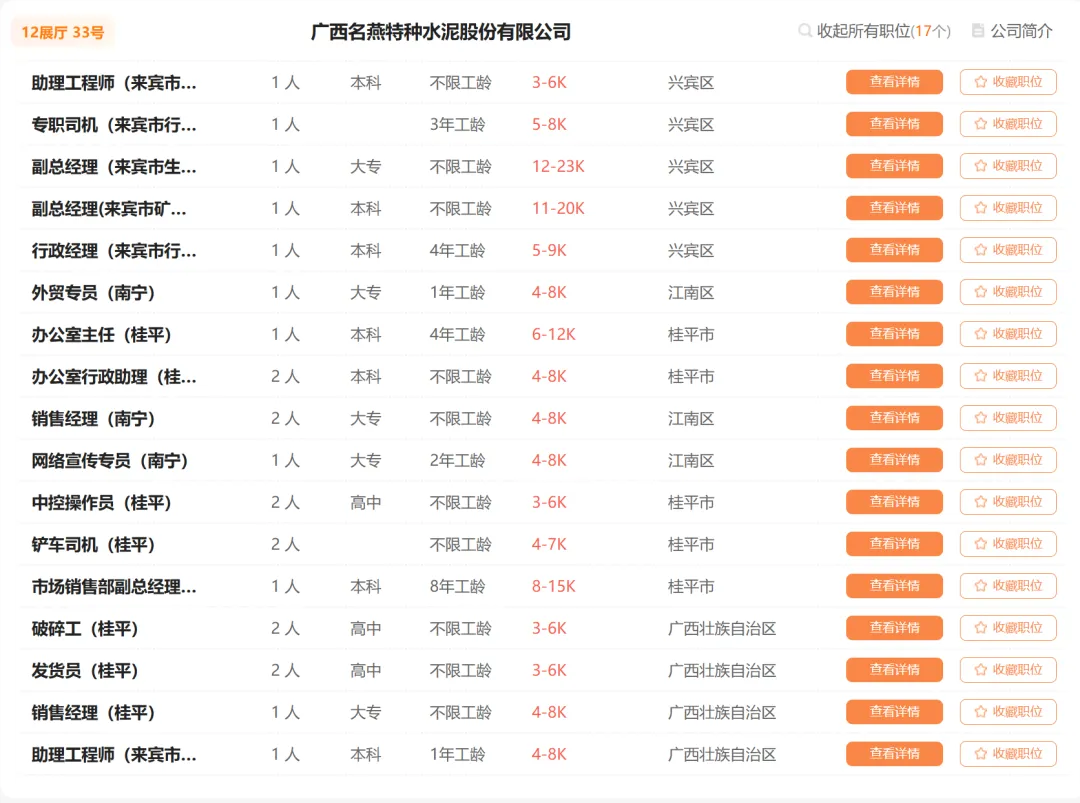Viewport: 1080px width, 803px height.
Task: View details of the 专职司机 job
Action: pos(894,124)
